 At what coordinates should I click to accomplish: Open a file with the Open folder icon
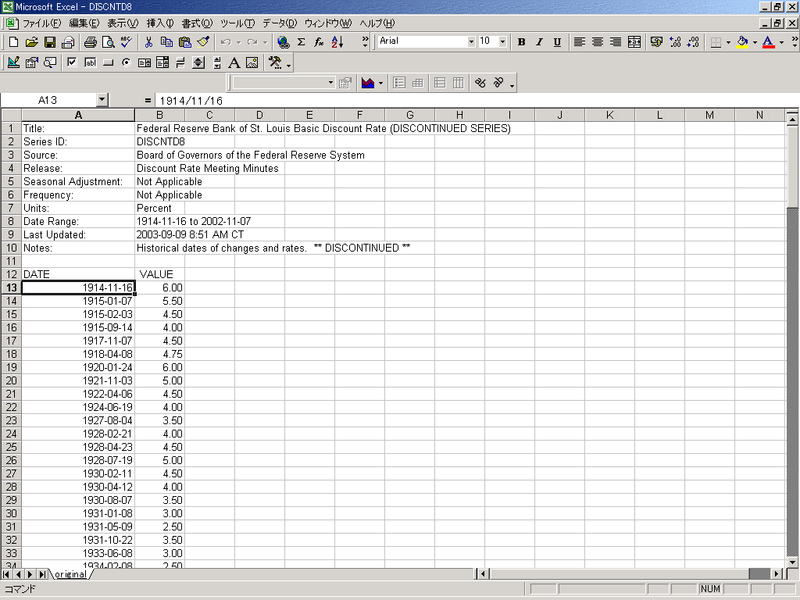pos(32,42)
